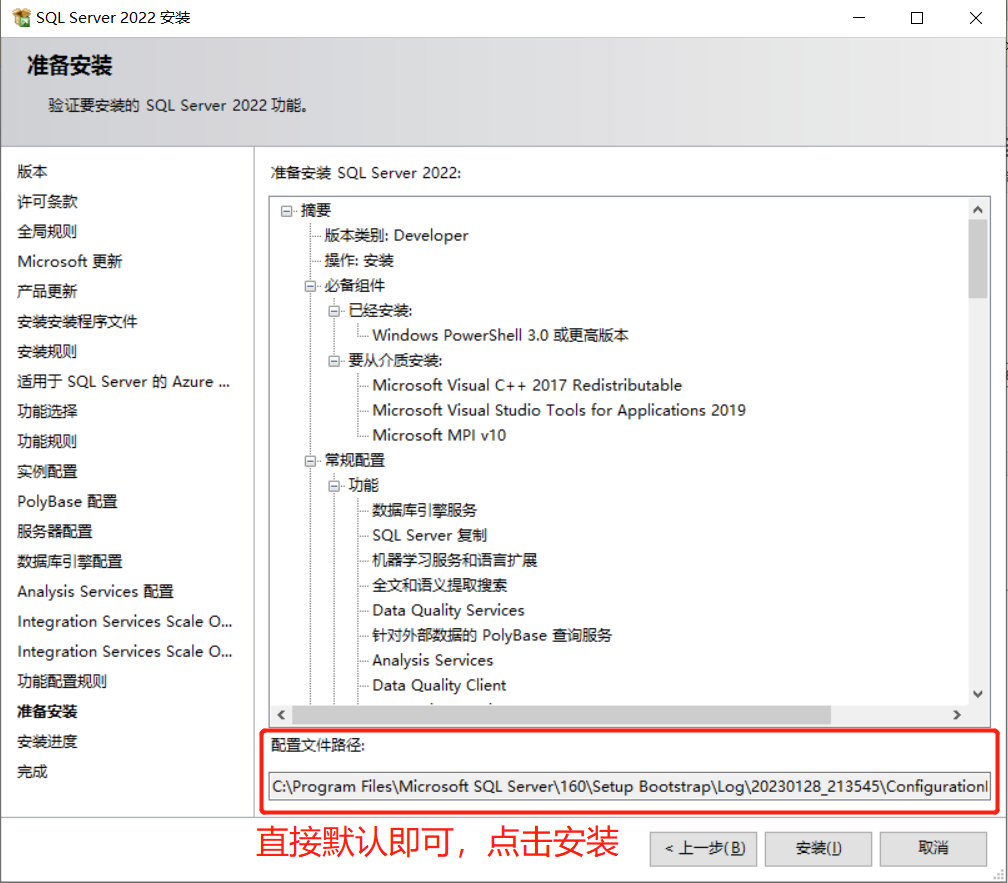Cancel setup with 取消 button
1008x883 pixels.
tap(933, 849)
